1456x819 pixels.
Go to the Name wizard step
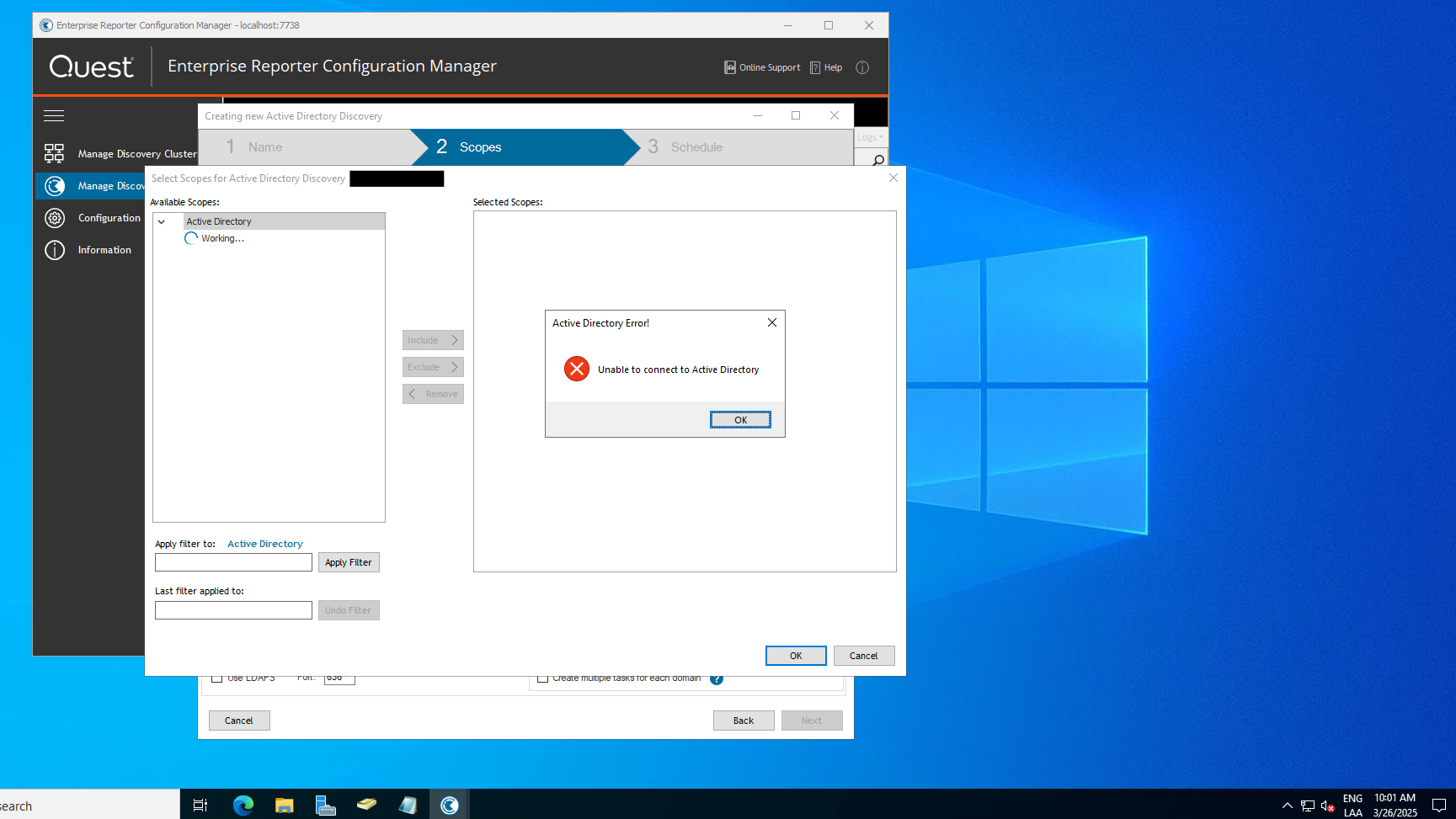(x=264, y=147)
